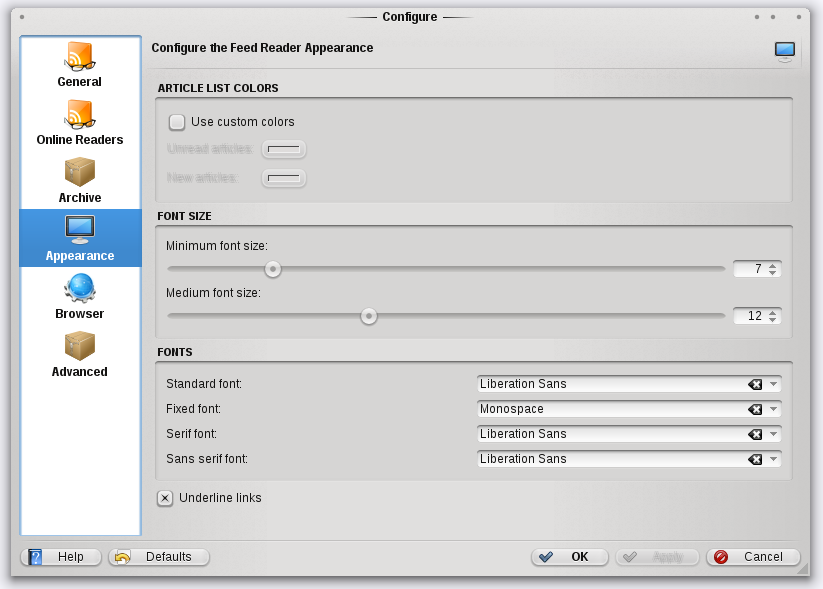Increase the Medium font size spinbox value

772,312
